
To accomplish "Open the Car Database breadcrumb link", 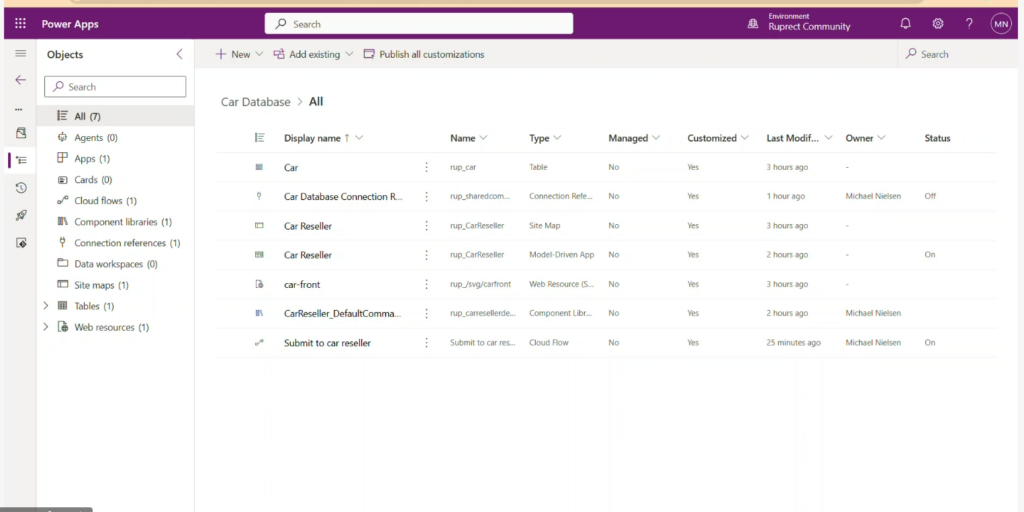I will (255, 102).
